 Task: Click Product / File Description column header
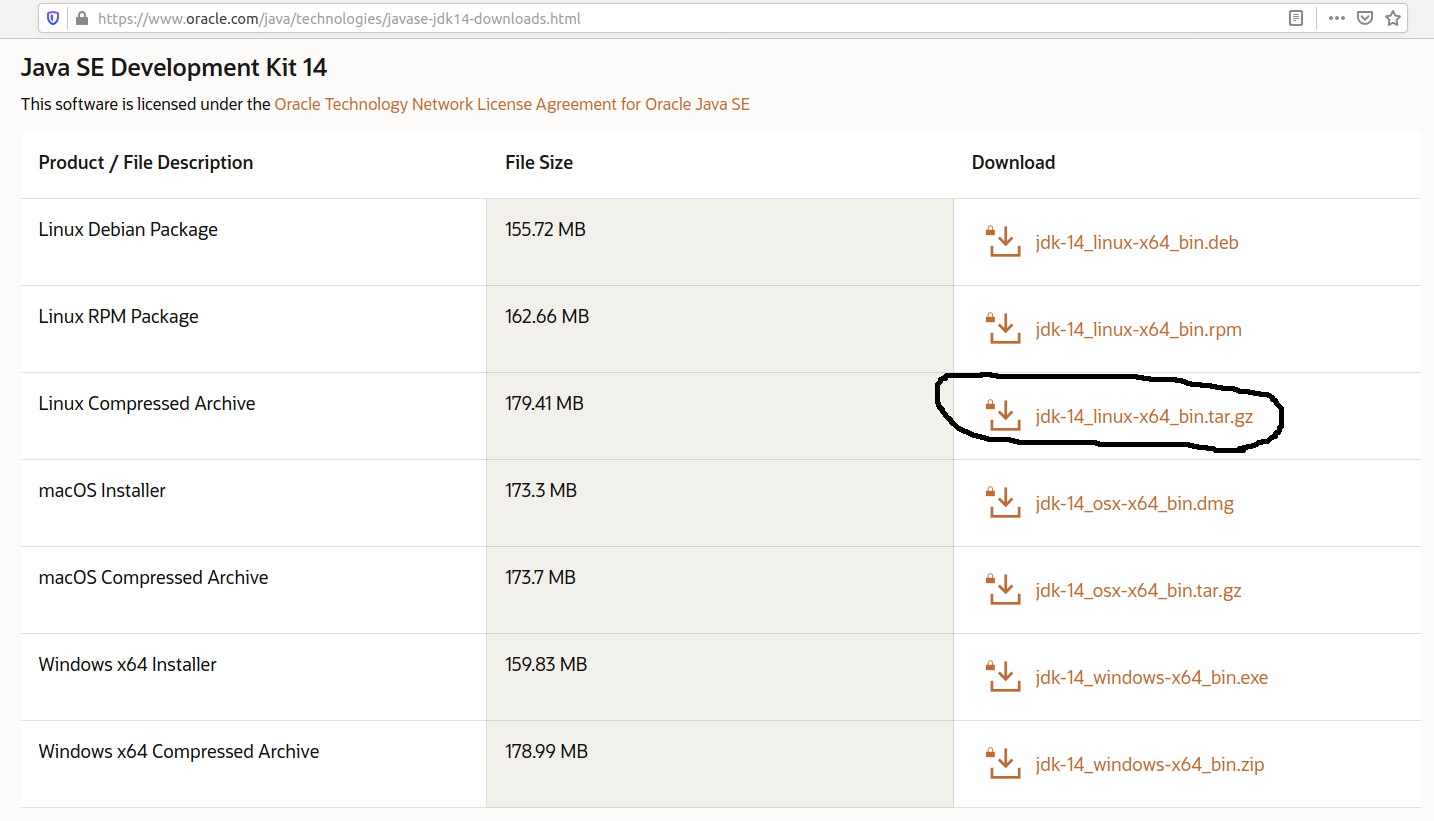(x=146, y=162)
